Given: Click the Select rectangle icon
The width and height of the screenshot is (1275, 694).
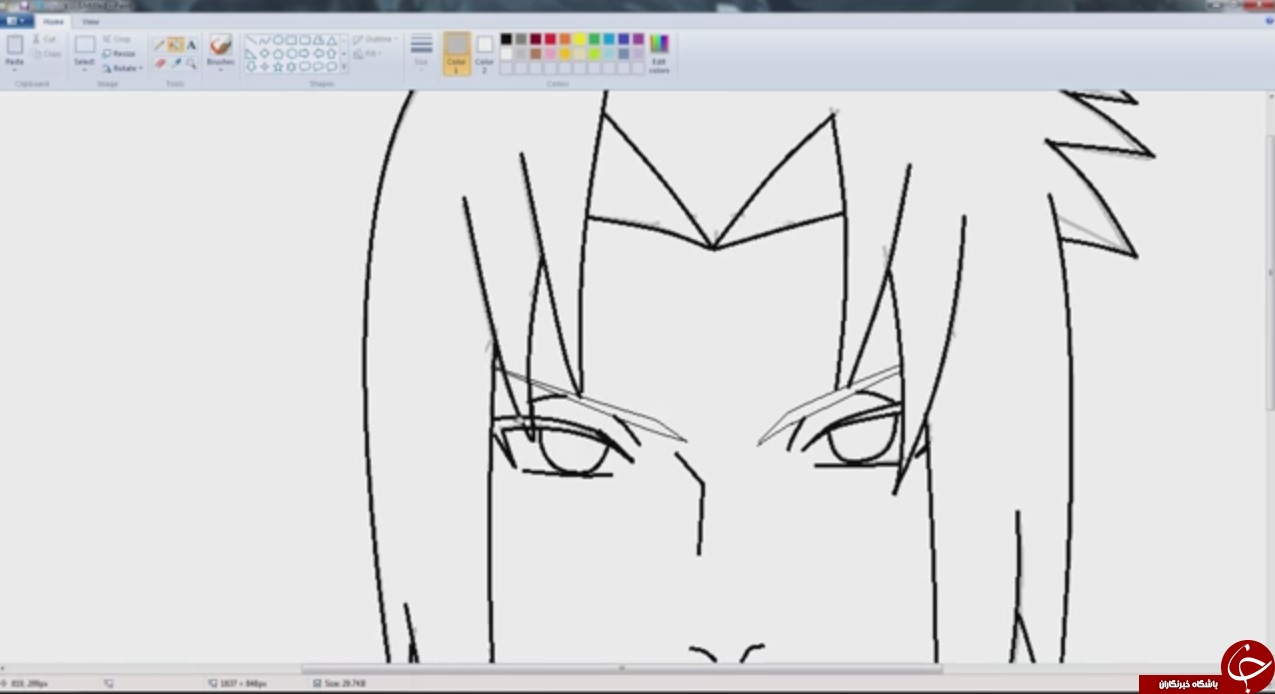Looking at the screenshot, I should (85, 45).
